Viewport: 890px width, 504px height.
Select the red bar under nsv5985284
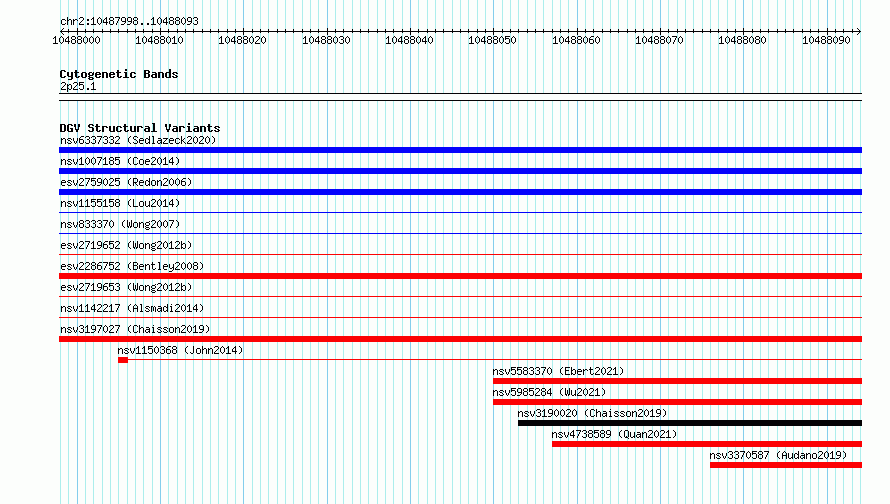677,402
